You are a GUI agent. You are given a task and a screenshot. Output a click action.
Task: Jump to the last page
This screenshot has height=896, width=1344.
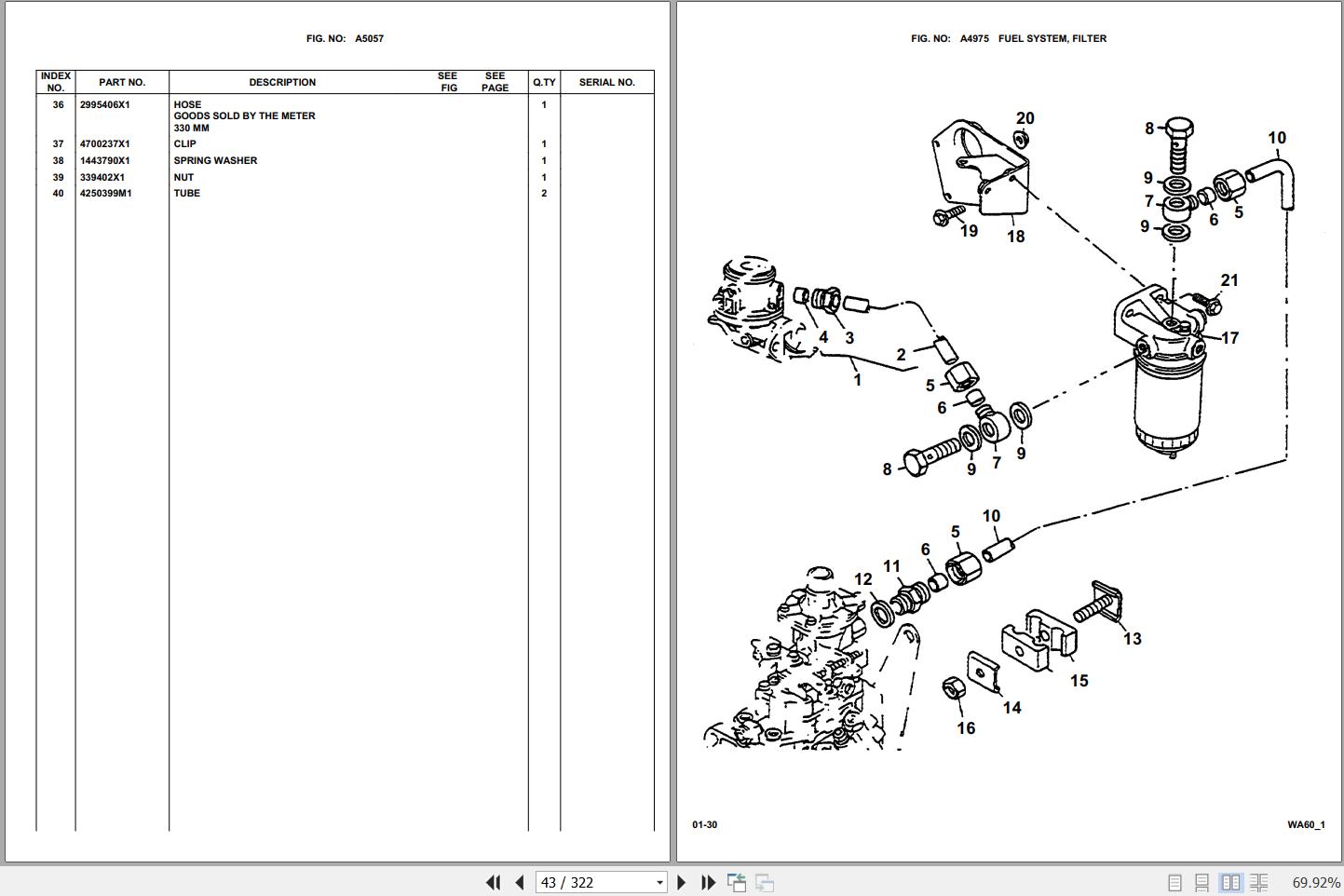coord(708,882)
